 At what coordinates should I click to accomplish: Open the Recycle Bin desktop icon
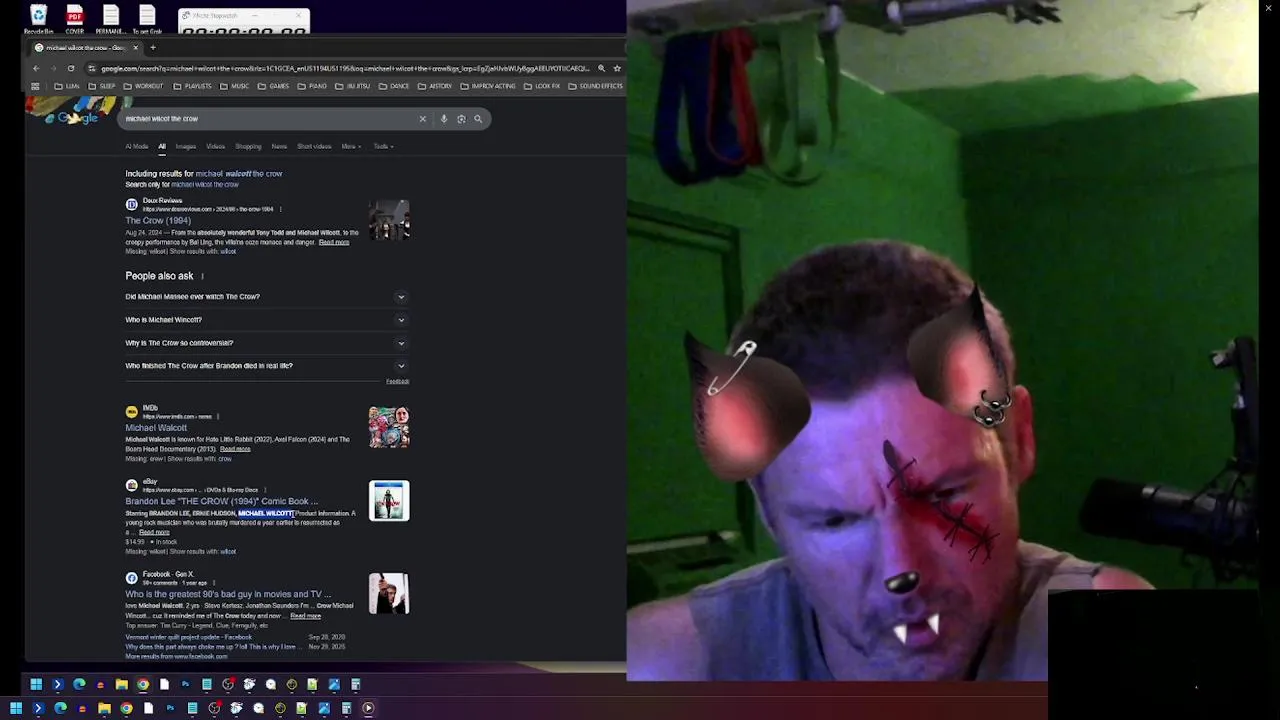pyautogui.click(x=38, y=19)
